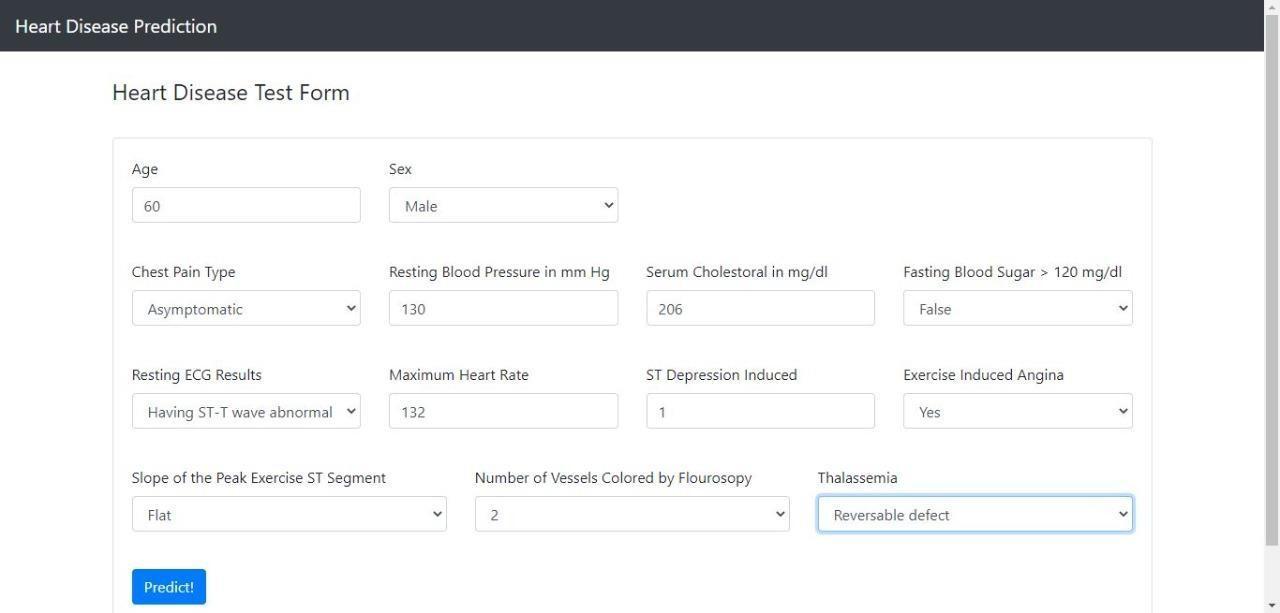Click the Heart Disease Test Form heading

[x=231, y=93]
